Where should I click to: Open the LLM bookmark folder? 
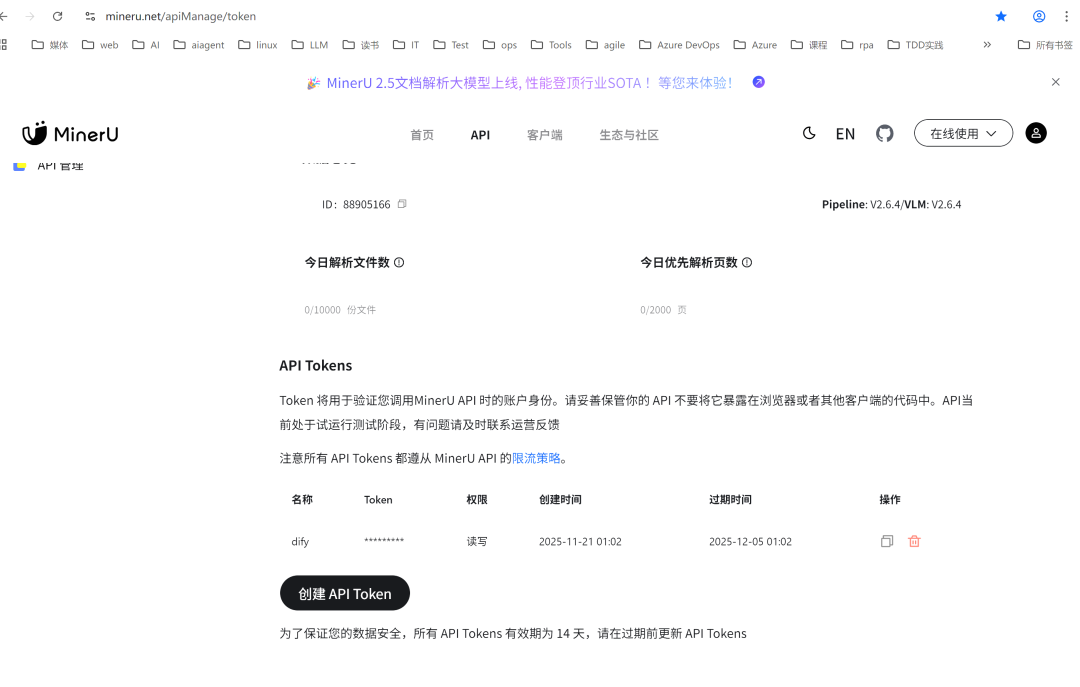309,45
